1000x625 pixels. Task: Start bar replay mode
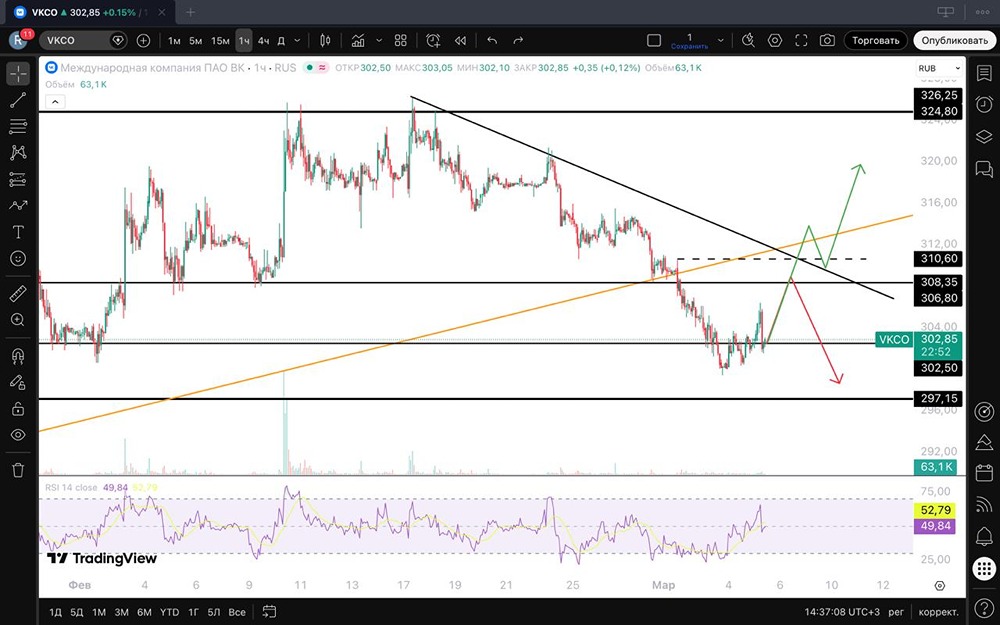(x=460, y=41)
